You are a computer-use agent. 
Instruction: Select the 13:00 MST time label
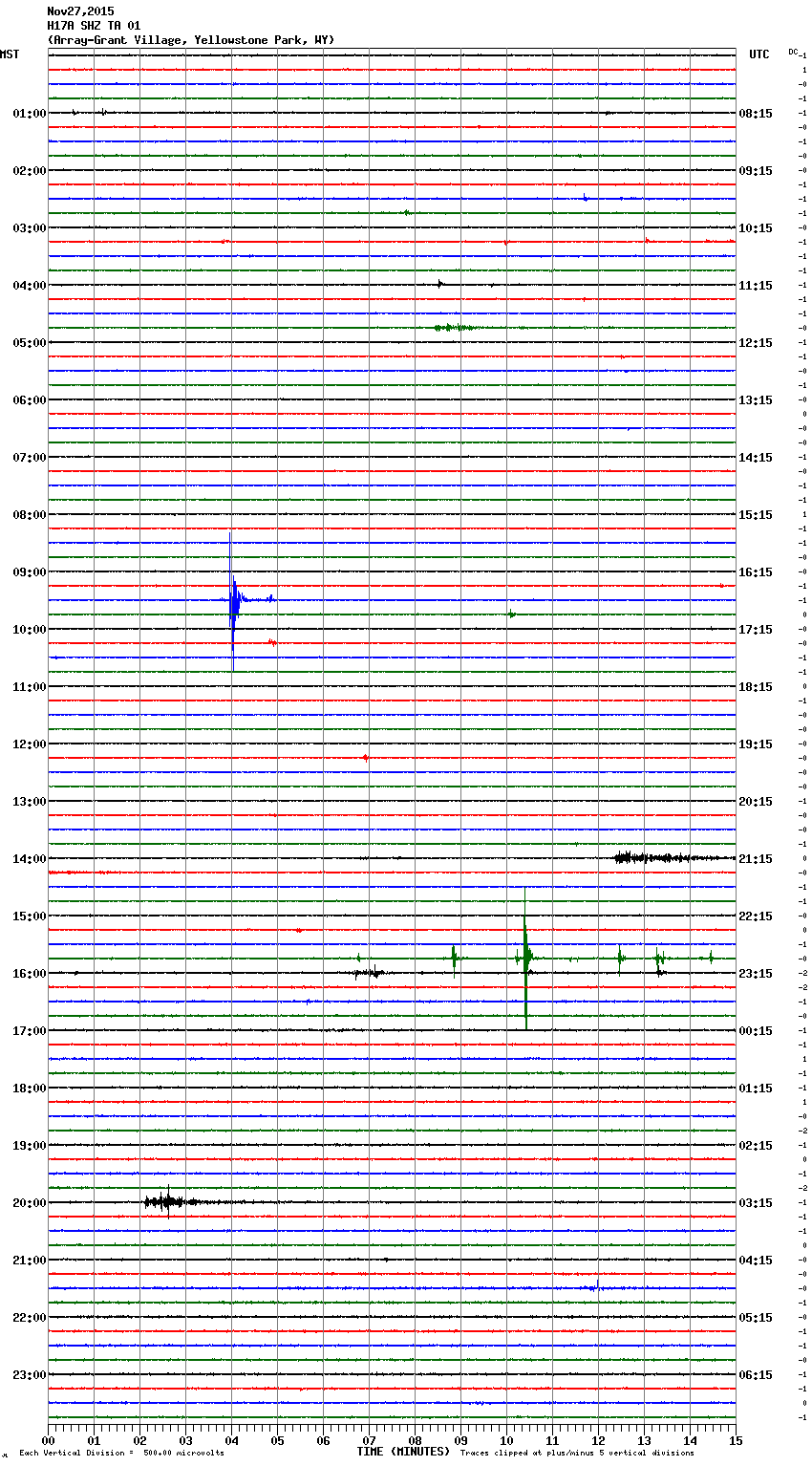(x=29, y=802)
